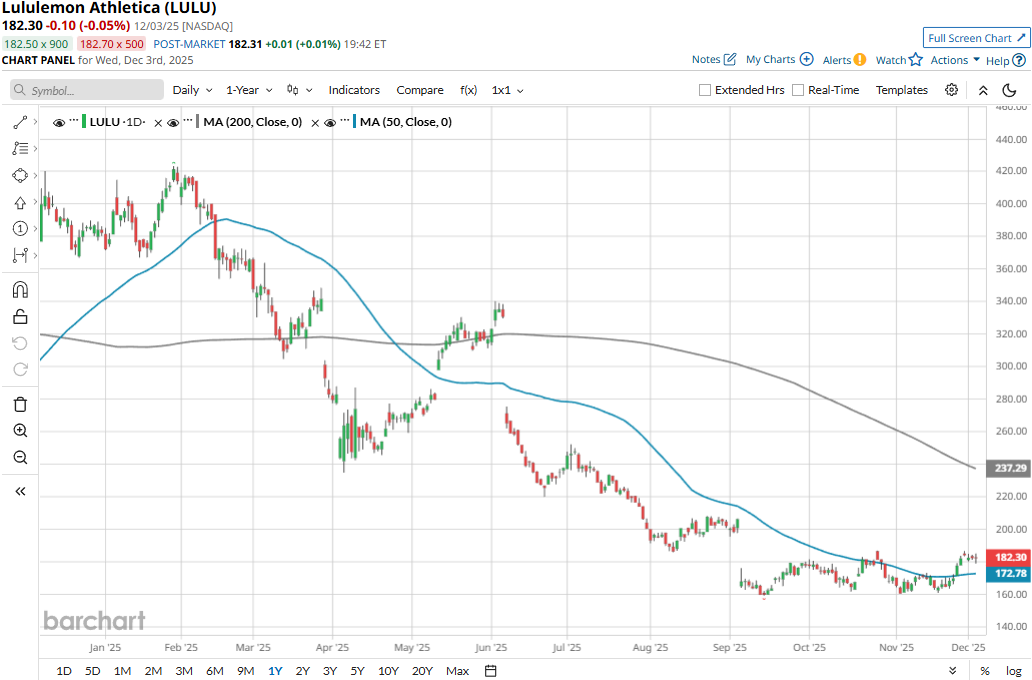
Task: Click the Symbol search field
Action: pyautogui.click(x=87, y=90)
